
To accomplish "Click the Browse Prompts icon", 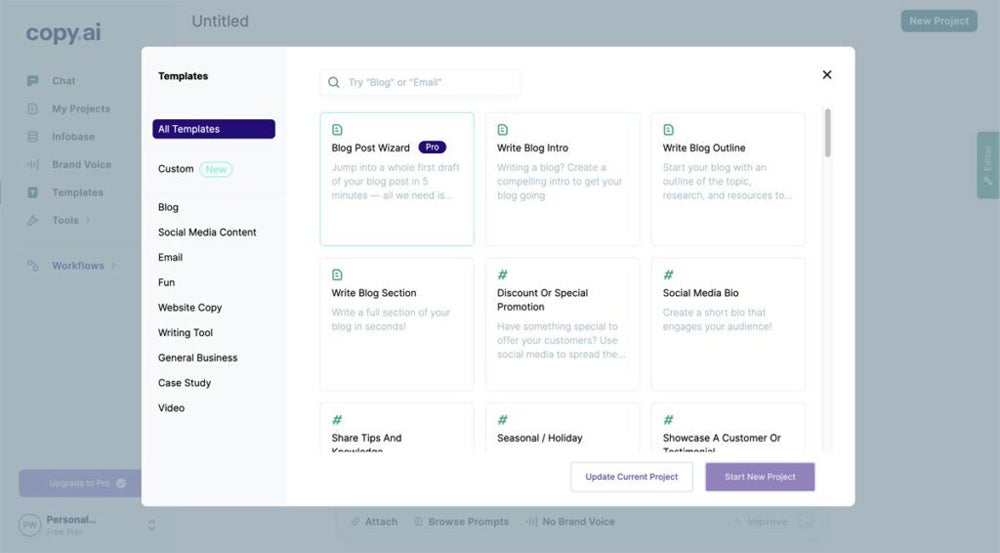I will 419,522.
